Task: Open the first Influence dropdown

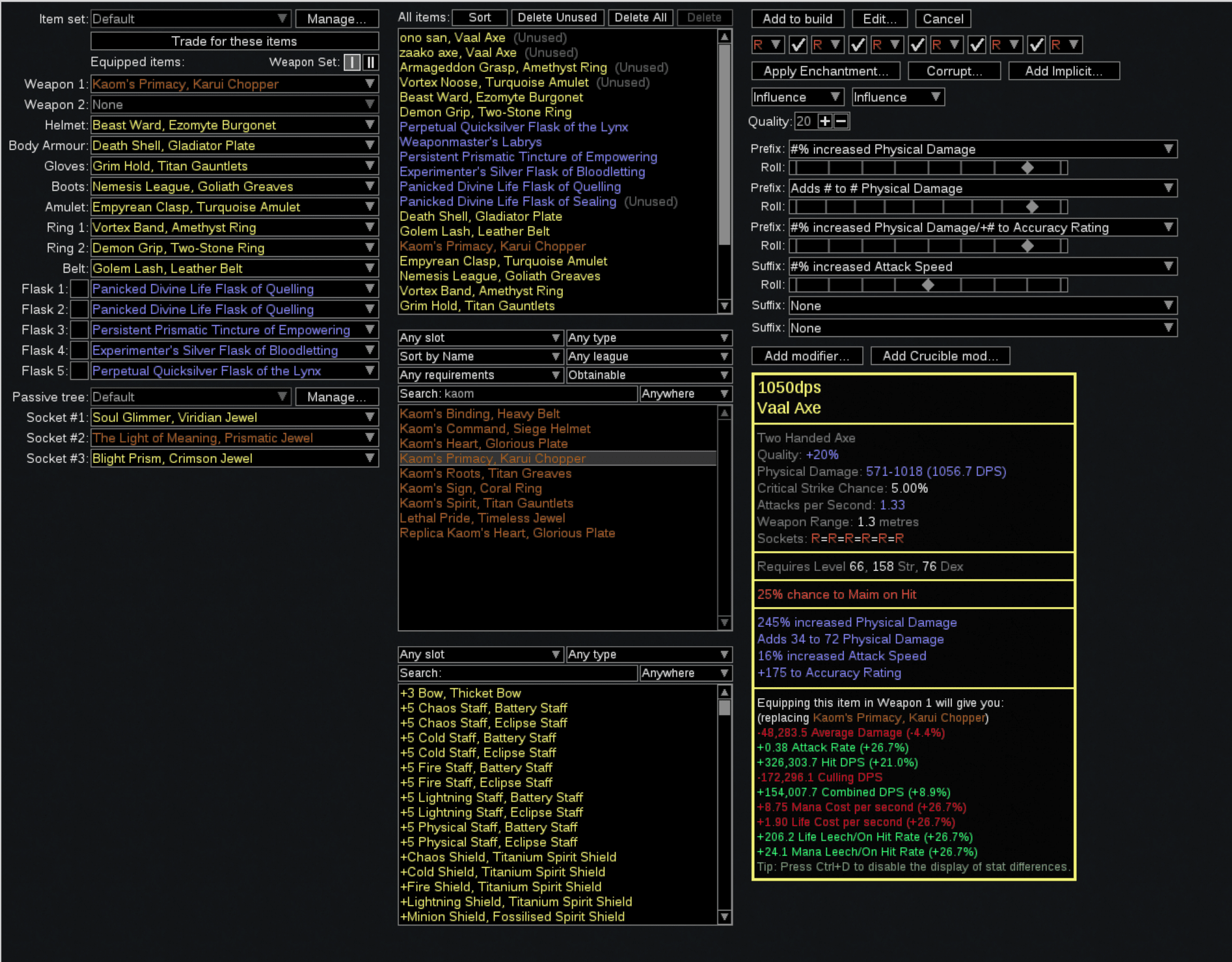Action: click(x=798, y=97)
